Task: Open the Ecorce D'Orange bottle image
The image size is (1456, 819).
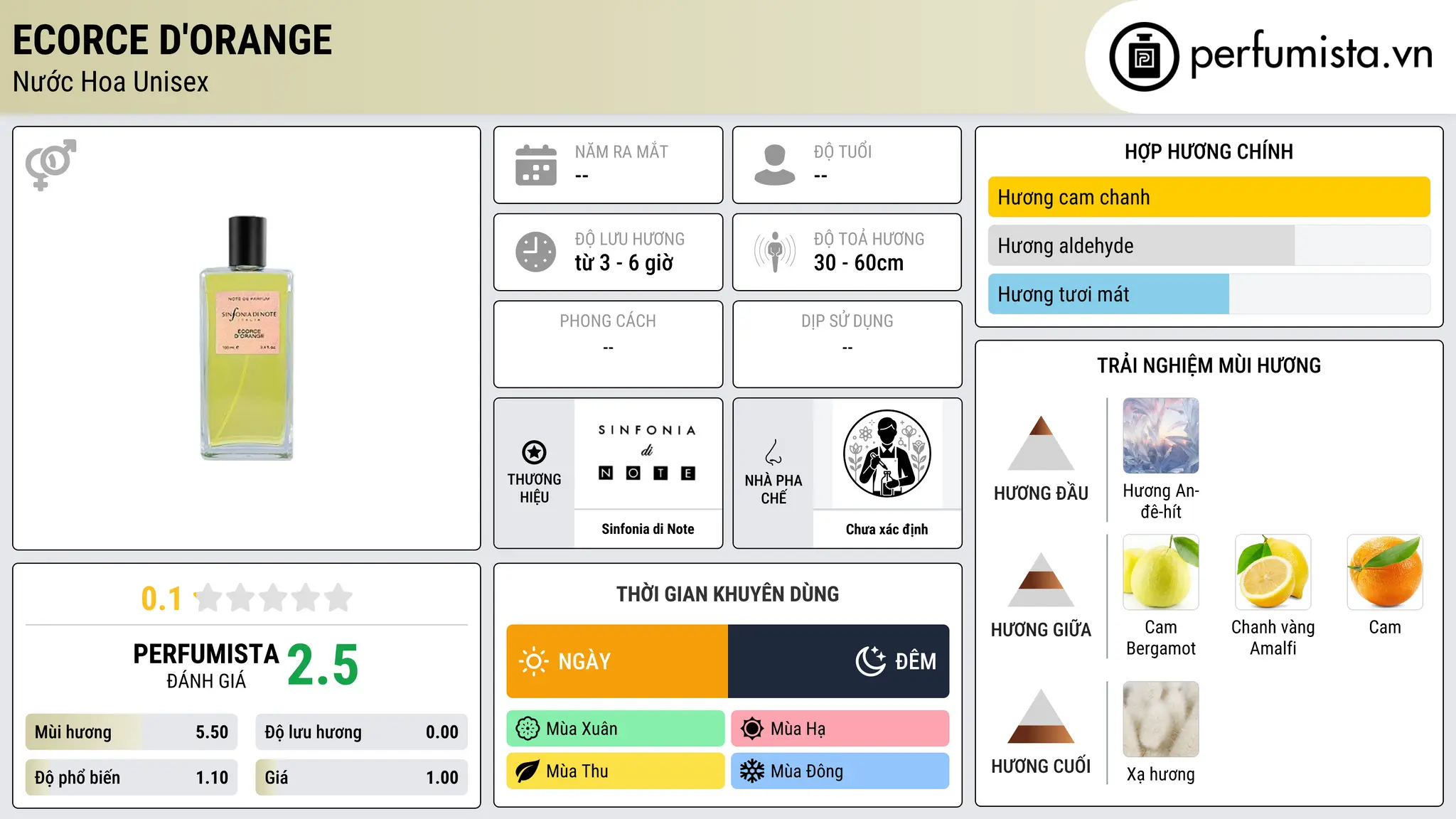Action: coord(247,338)
